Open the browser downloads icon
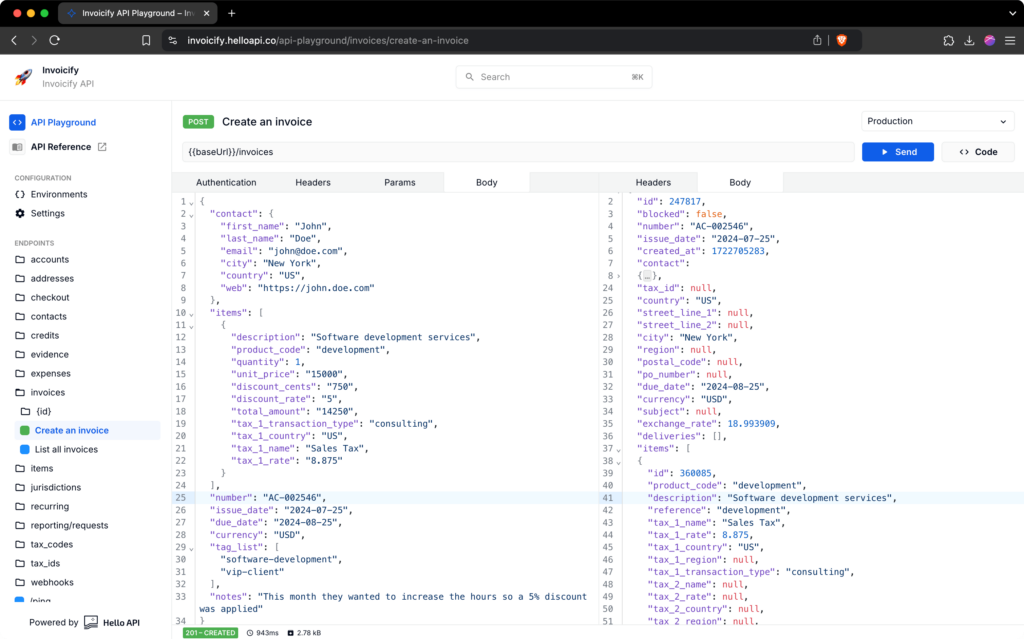 pyautogui.click(x=969, y=41)
